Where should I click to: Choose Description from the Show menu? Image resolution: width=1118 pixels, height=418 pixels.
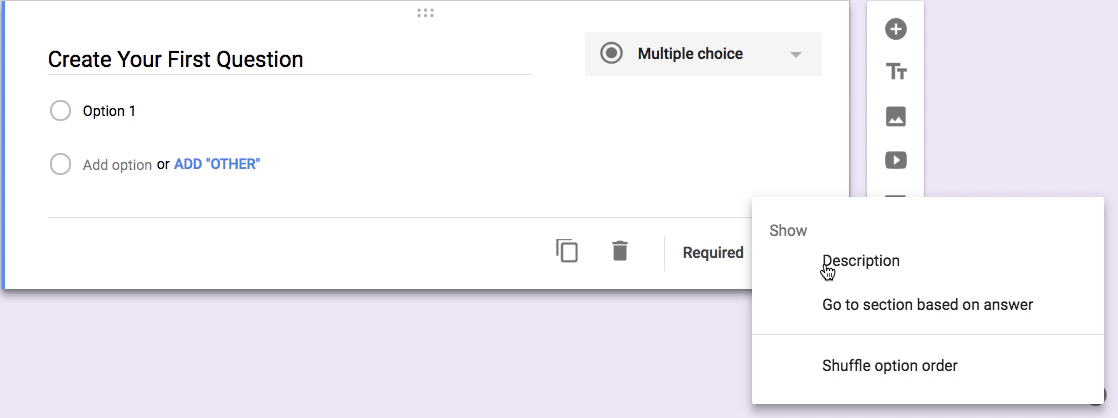click(861, 261)
